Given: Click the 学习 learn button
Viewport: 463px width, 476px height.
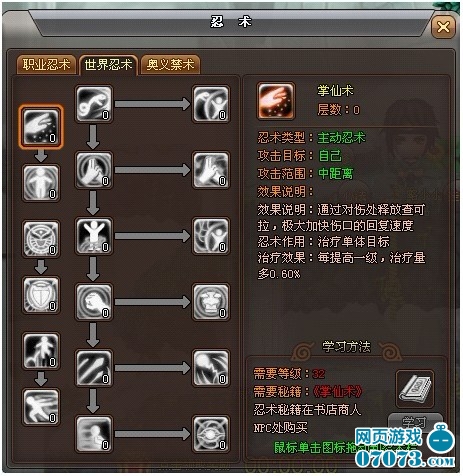Looking at the screenshot, I should [415, 422].
